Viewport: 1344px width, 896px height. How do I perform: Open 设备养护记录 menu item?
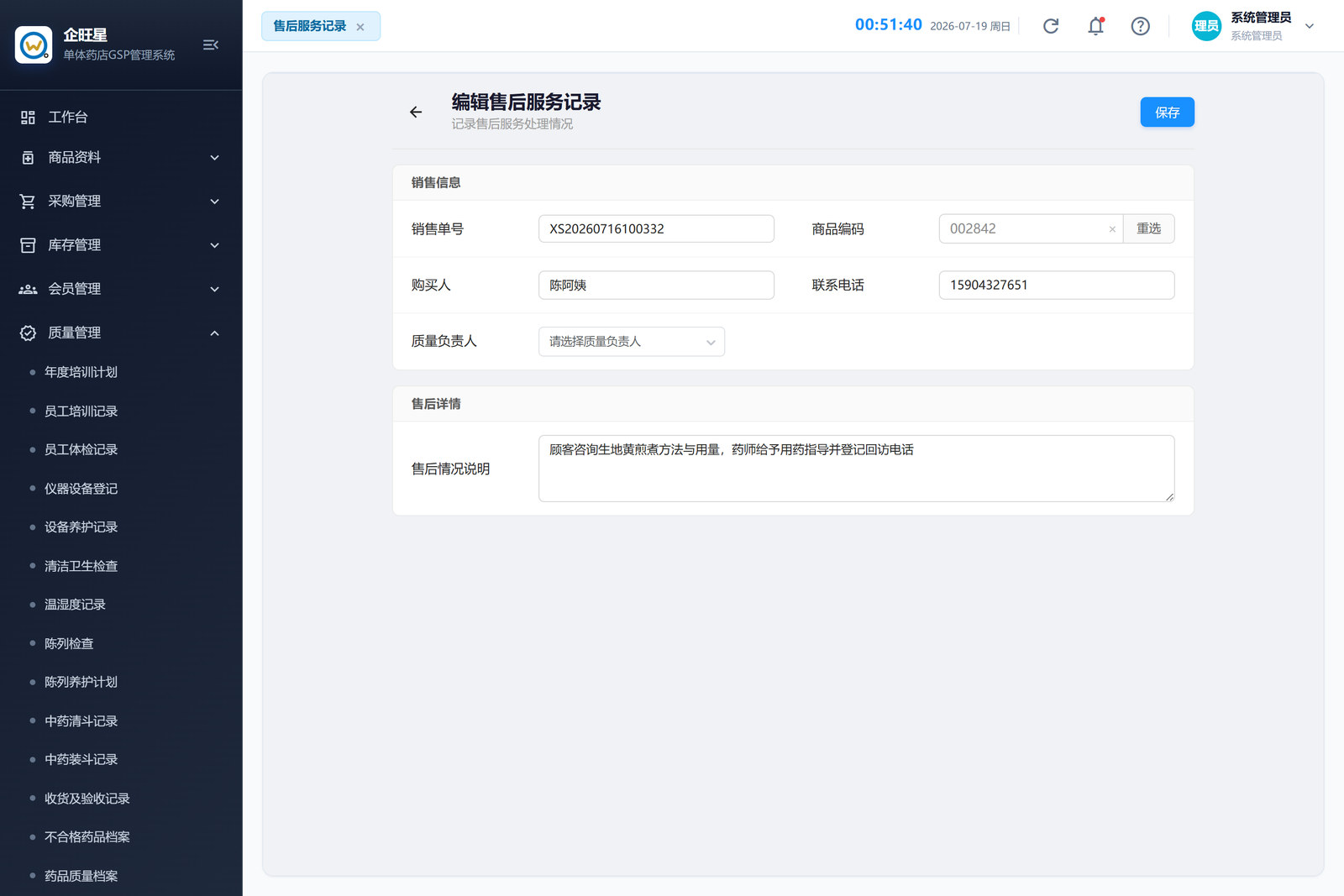(81, 527)
